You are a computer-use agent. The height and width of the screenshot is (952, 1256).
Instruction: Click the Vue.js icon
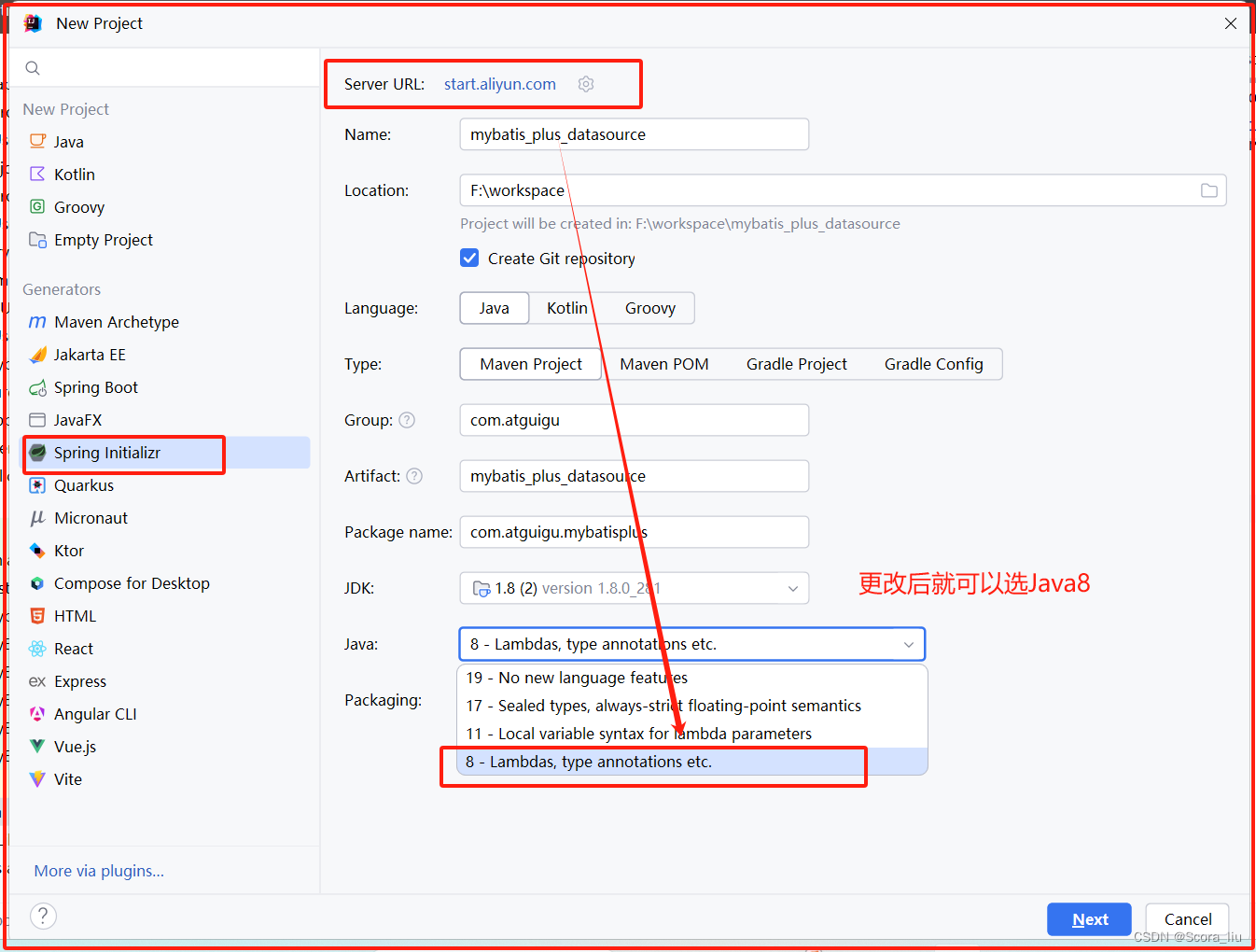coord(37,747)
